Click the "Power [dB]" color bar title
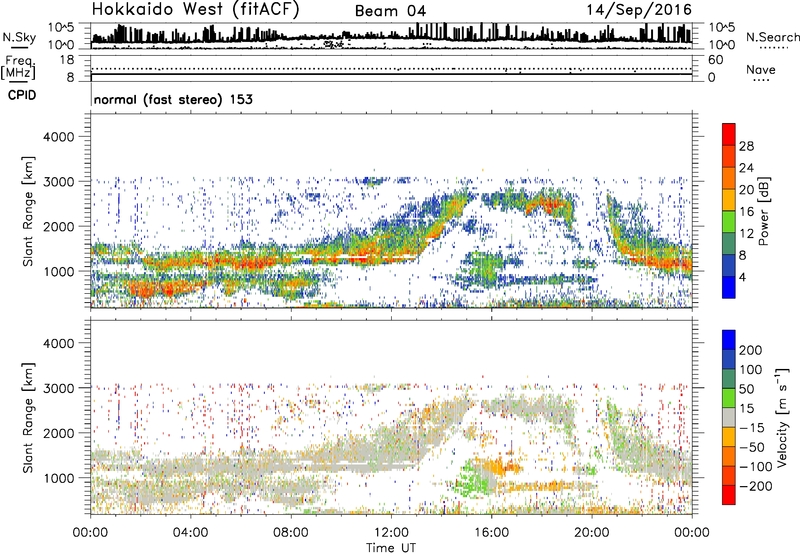This screenshot has width=800, height=554. click(763, 211)
